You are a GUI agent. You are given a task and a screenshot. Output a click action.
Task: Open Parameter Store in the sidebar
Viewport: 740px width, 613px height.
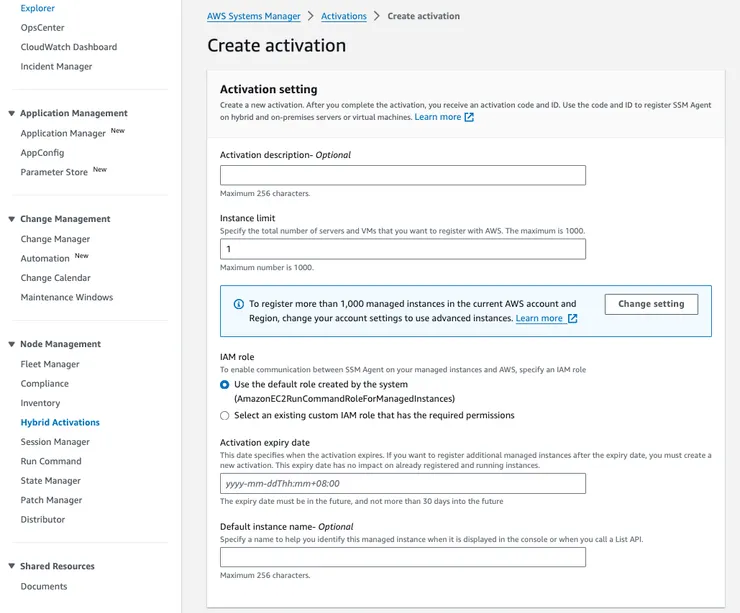(x=54, y=172)
